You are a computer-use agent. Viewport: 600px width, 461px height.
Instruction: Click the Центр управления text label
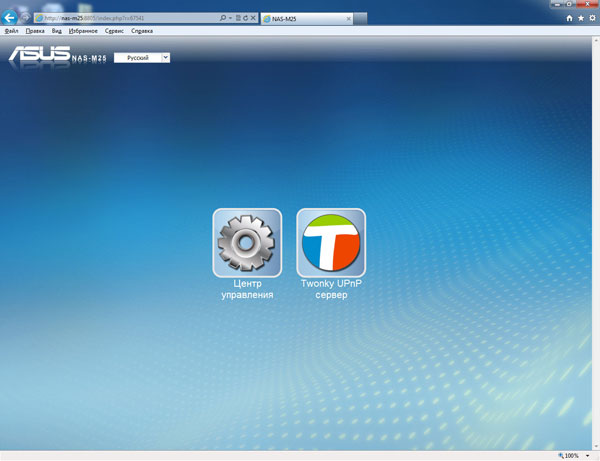click(x=247, y=289)
